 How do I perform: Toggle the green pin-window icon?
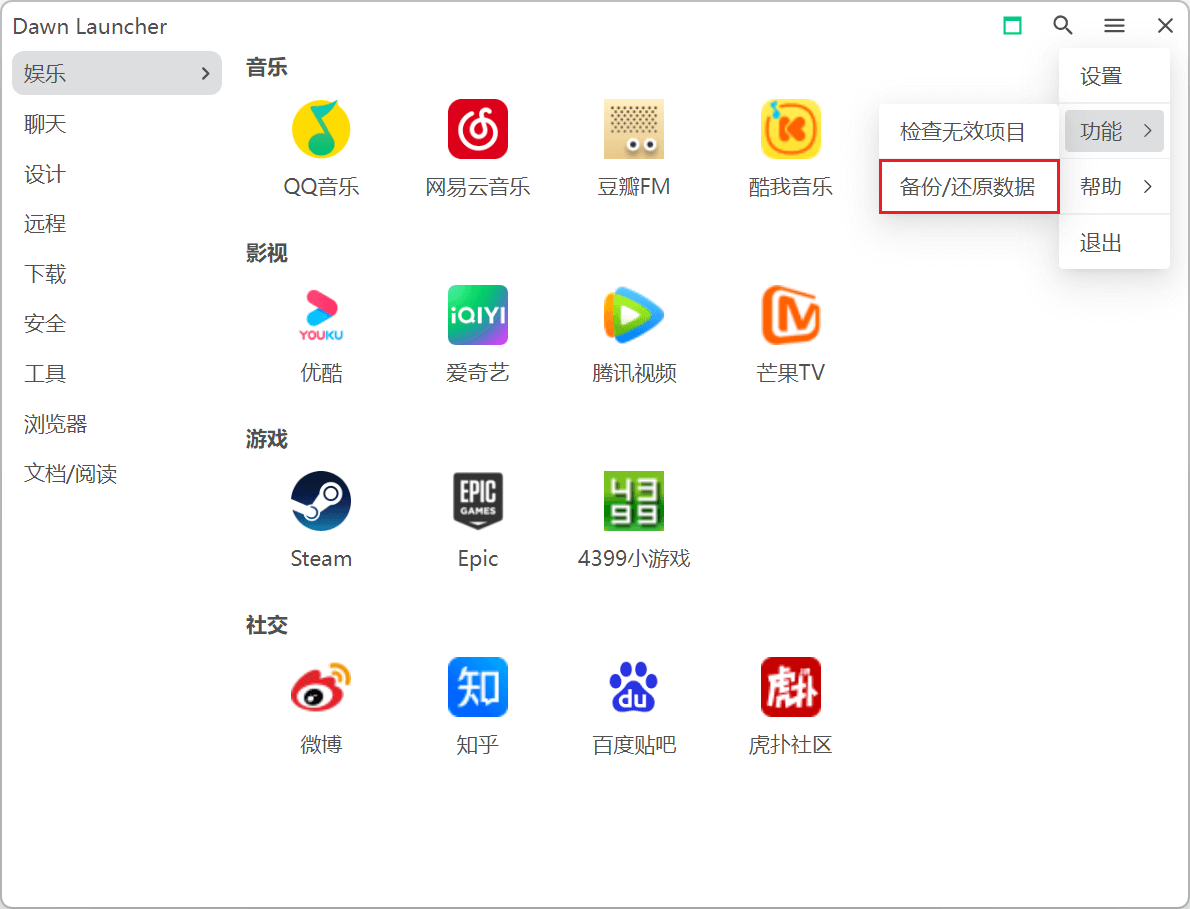tap(1012, 26)
